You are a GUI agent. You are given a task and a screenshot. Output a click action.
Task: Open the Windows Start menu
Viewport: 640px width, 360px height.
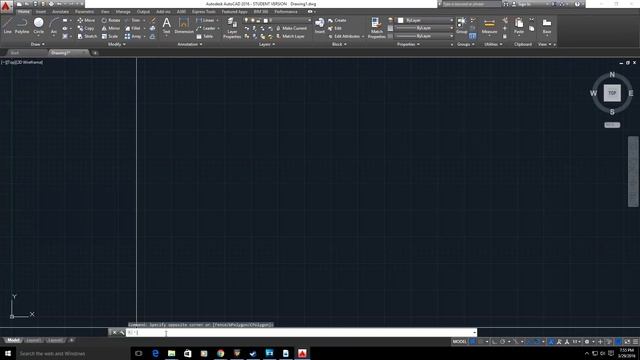8,353
